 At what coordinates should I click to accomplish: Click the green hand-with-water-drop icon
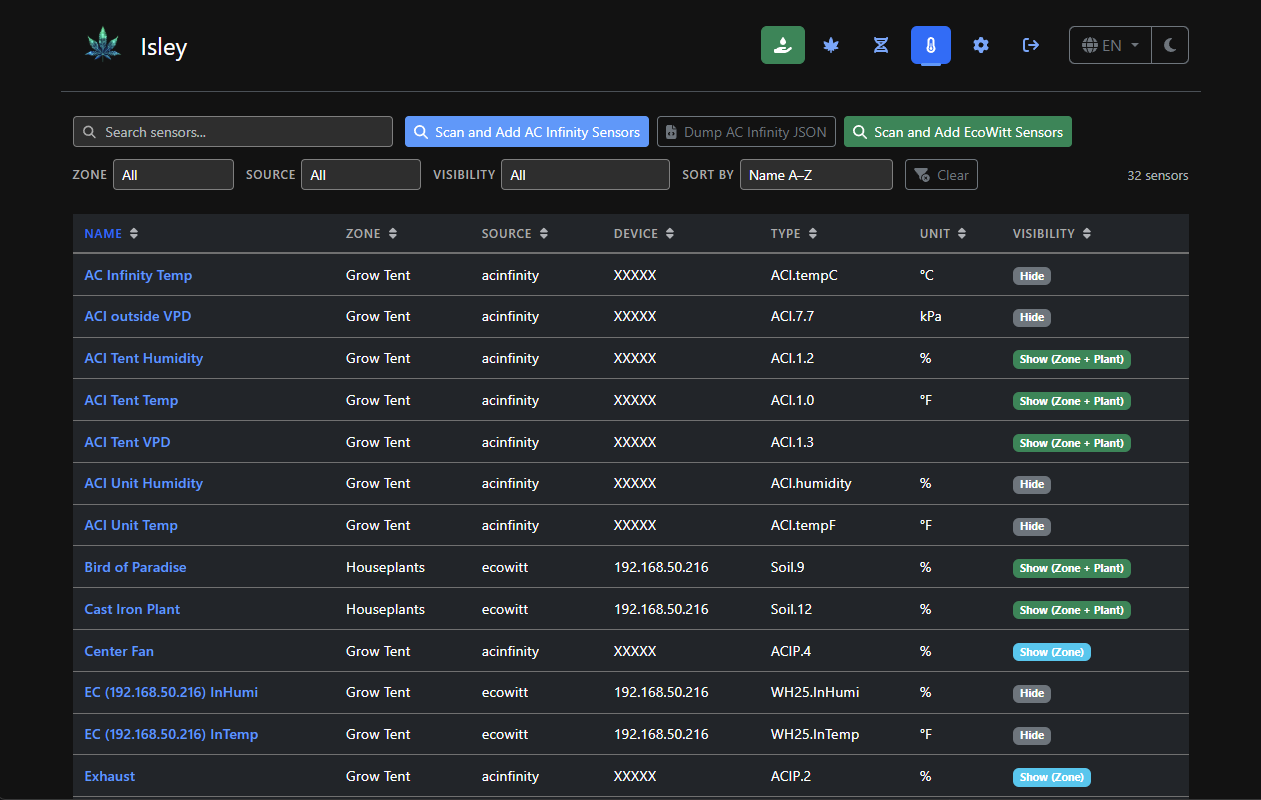(782, 45)
